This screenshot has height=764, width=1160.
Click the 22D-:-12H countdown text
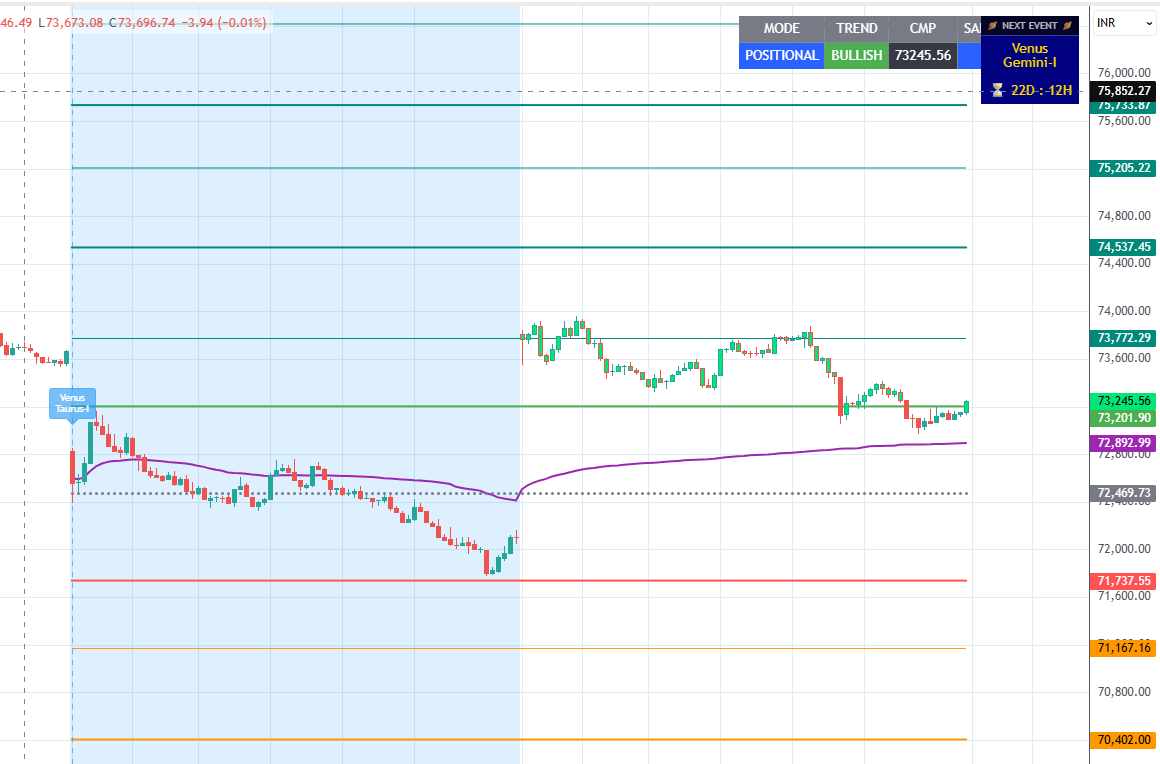(x=1041, y=90)
